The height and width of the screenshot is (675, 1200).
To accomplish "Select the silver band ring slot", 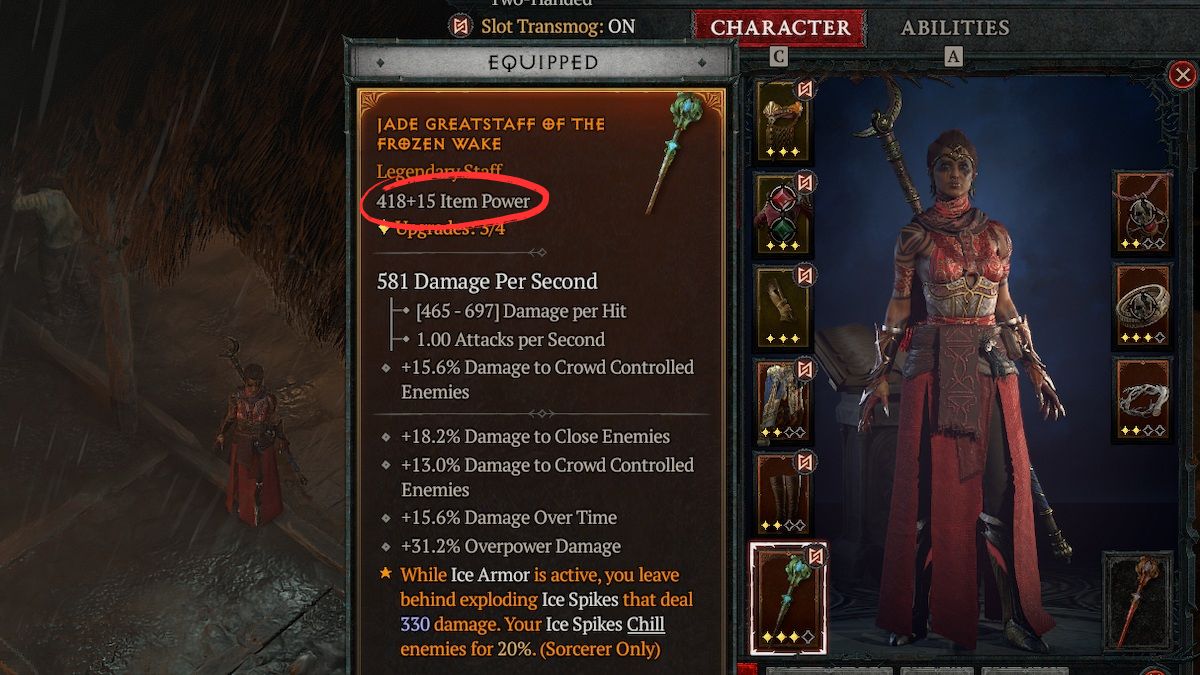I will click(1143, 400).
